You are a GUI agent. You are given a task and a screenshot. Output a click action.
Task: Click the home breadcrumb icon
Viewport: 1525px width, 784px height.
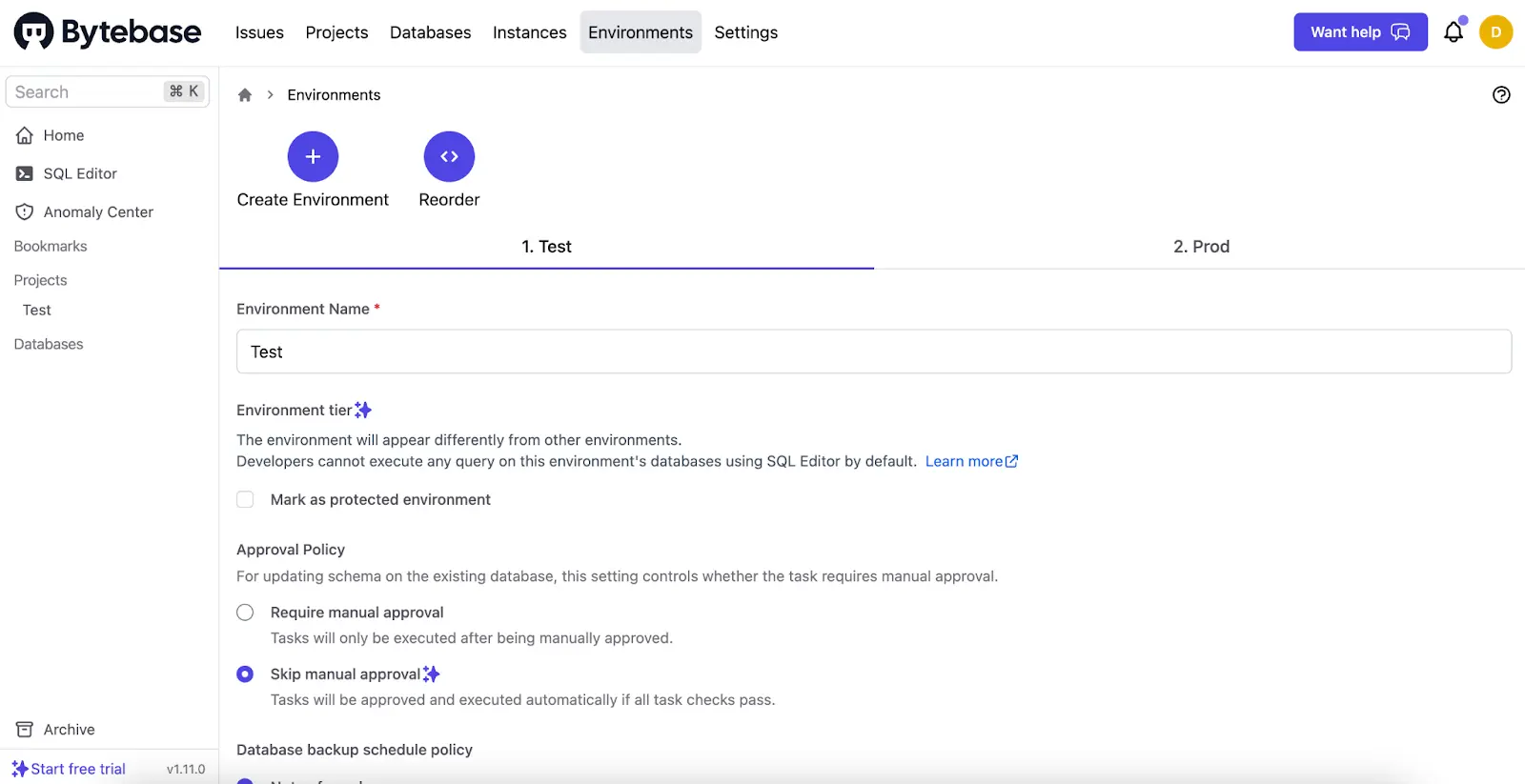click(x=245, y=94)
